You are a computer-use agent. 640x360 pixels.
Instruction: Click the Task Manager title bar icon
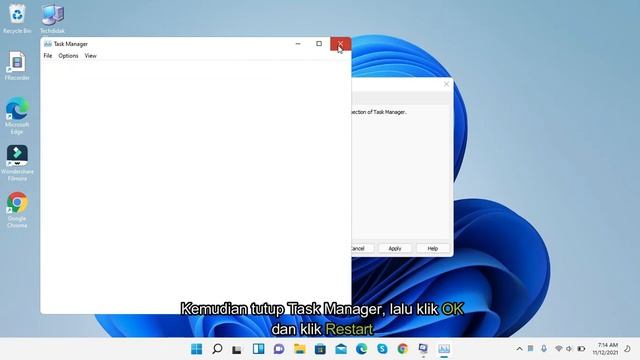pyautogui.click(x=48, y=44)
